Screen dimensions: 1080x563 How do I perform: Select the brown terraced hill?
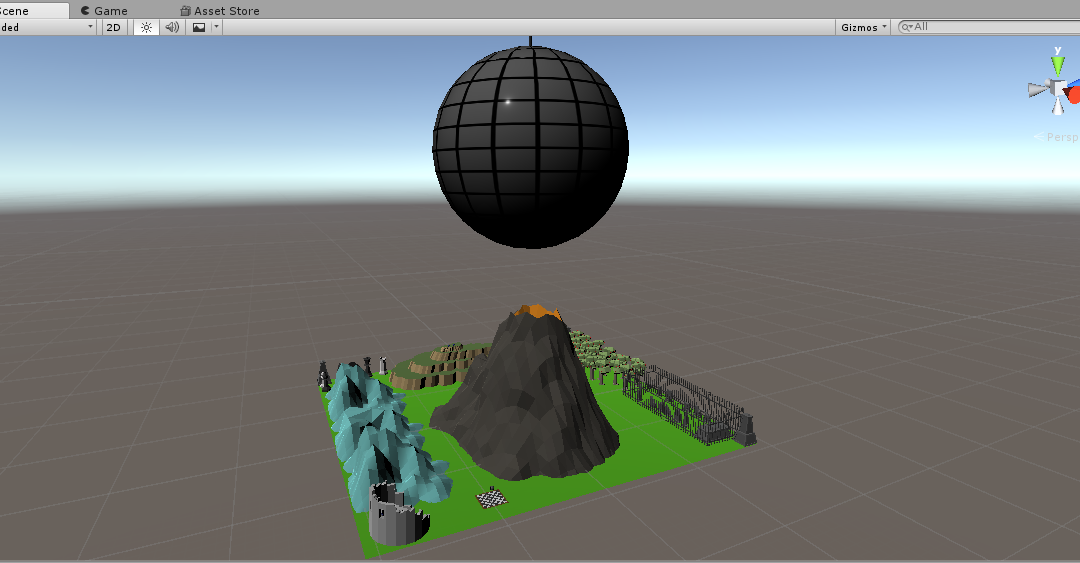click(441, 366)
